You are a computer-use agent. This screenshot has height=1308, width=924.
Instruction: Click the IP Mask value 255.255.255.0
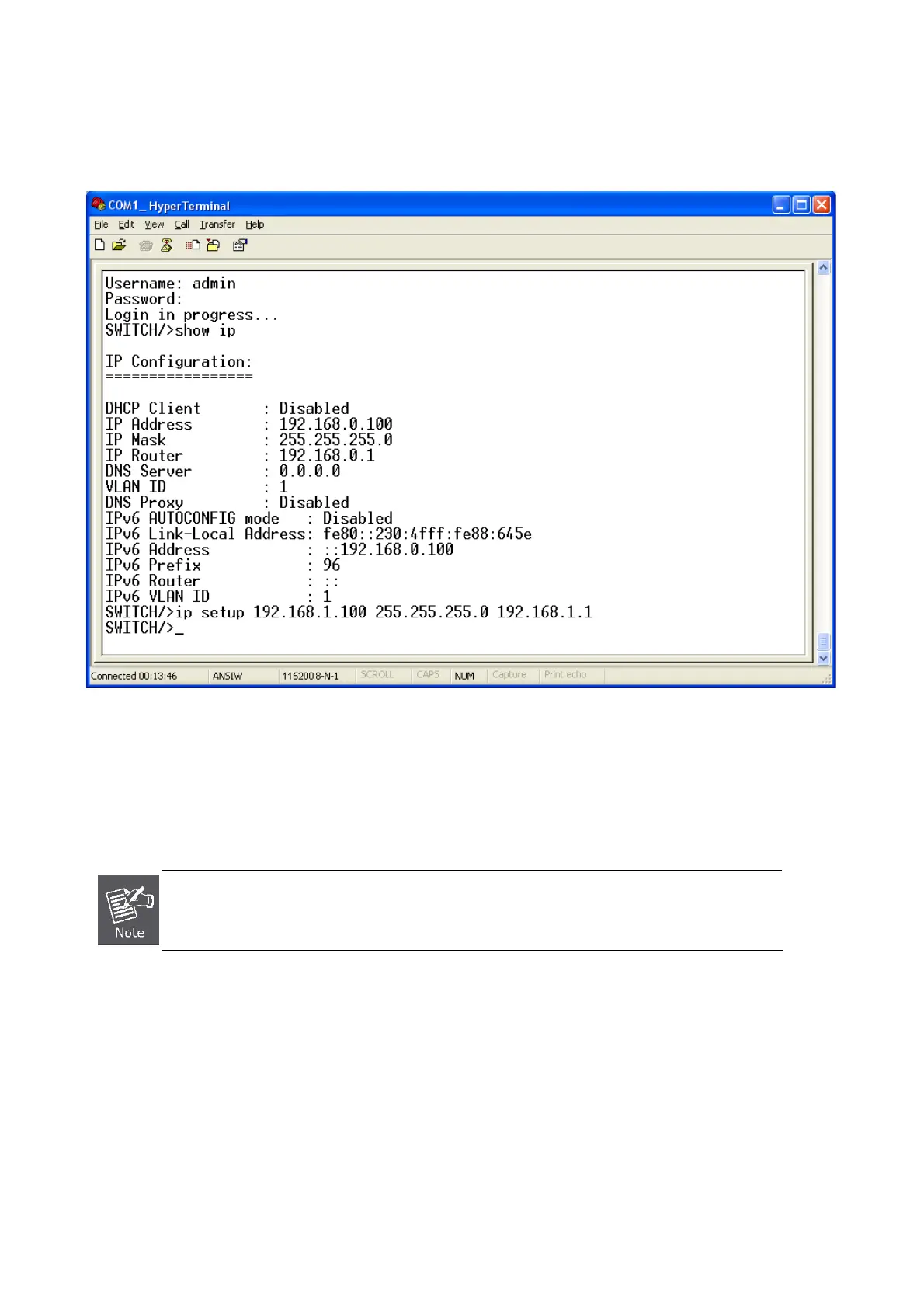336,440
